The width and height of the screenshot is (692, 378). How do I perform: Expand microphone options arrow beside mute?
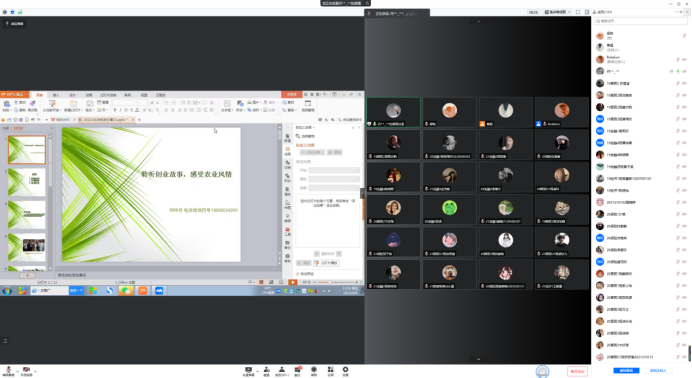(17, 371)
